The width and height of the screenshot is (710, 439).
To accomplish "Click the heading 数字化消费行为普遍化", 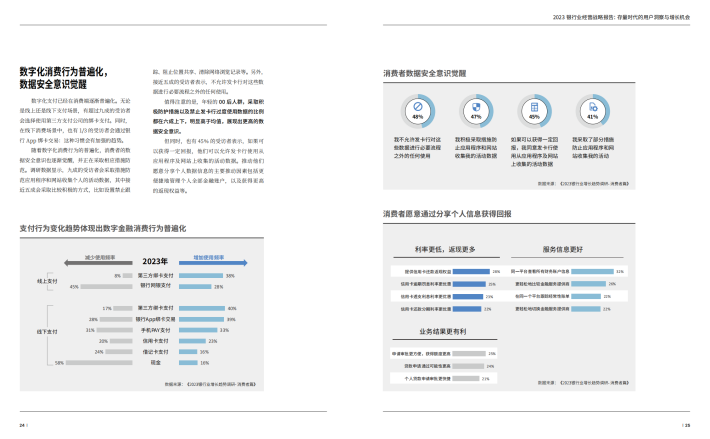I will (x=70, y=71).
